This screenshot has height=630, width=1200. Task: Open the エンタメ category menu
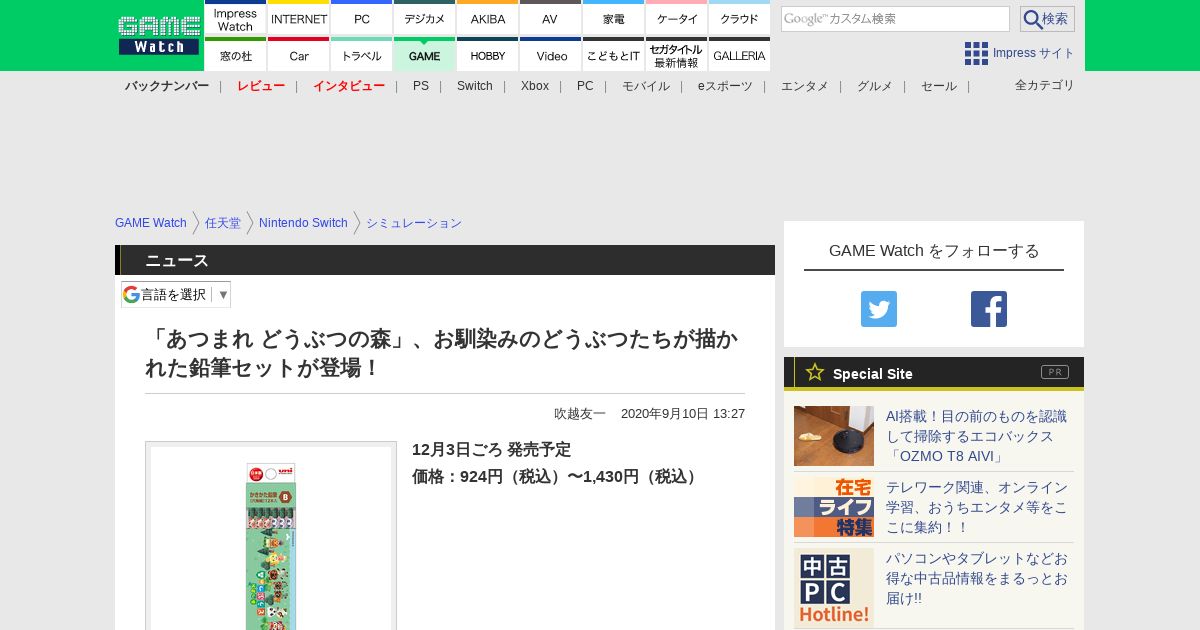pyautogui.click(x=805, y=86)
